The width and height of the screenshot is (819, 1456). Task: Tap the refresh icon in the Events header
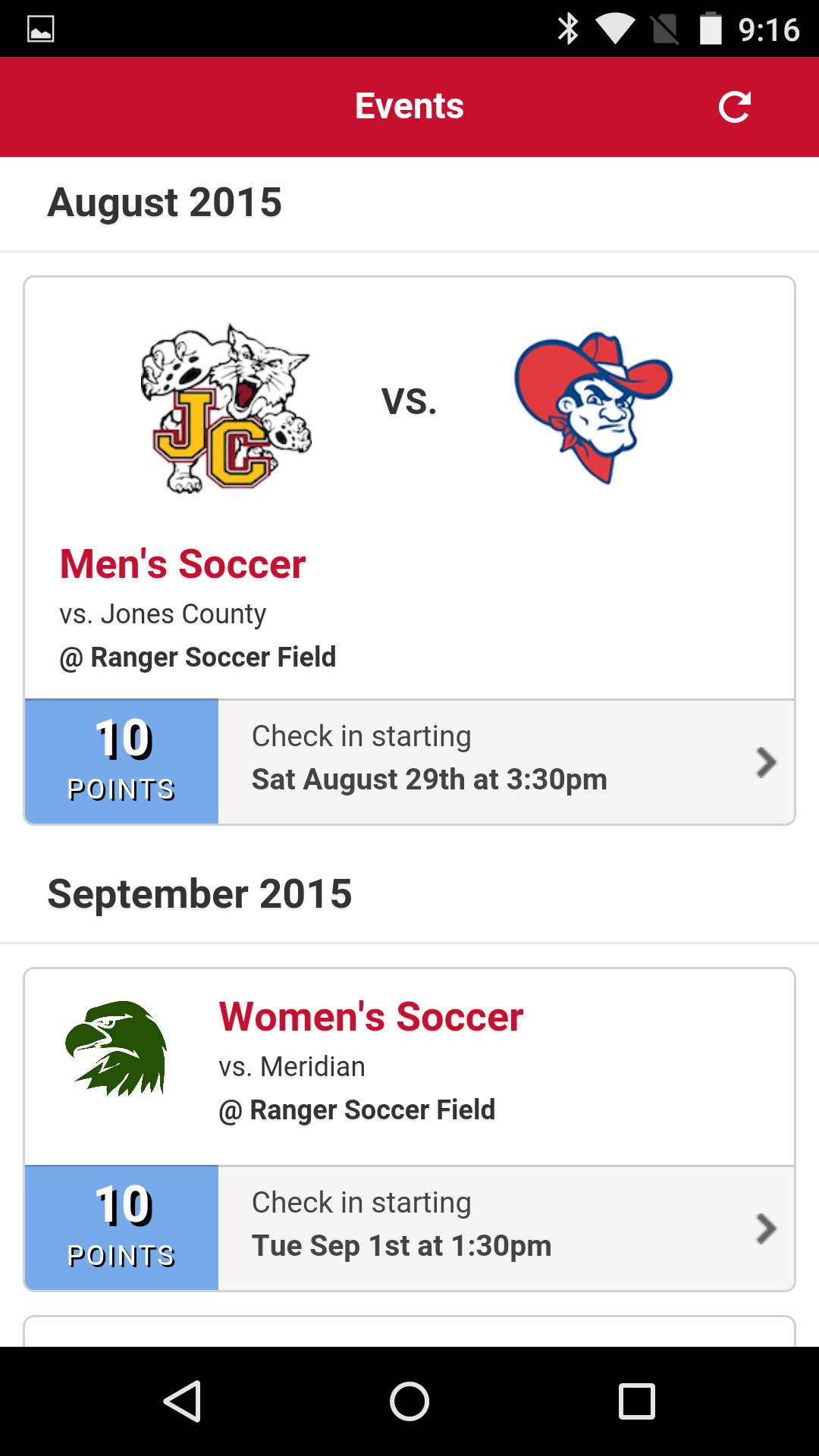click(x=734, y=107)
